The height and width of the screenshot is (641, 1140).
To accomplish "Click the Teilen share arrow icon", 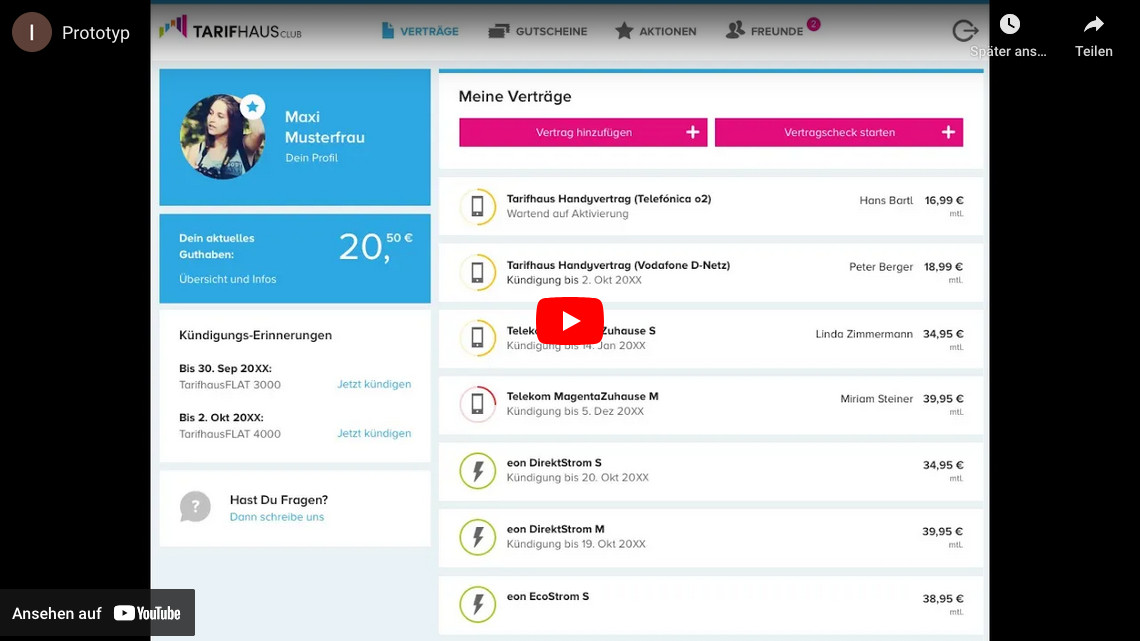I will coord(1093,25).
